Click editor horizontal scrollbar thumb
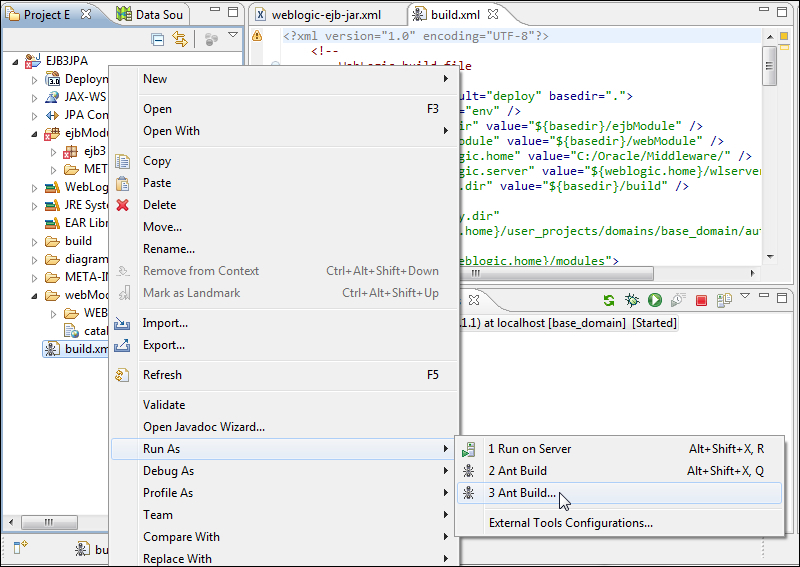Image resolution: width=800 pixels, height=567 pixels. pyautogui.click(x=556, y=274)
